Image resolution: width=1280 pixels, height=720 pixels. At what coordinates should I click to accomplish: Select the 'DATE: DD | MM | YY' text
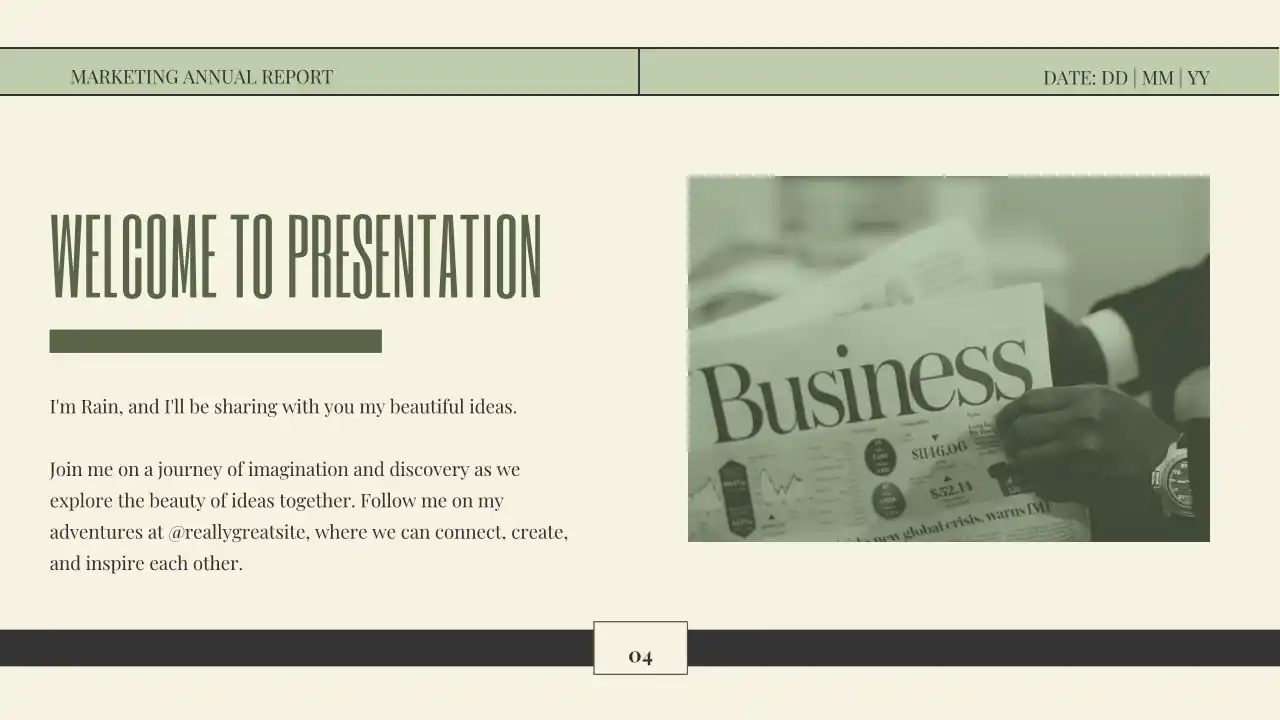pyautogui.click(x=1126, y=78)
